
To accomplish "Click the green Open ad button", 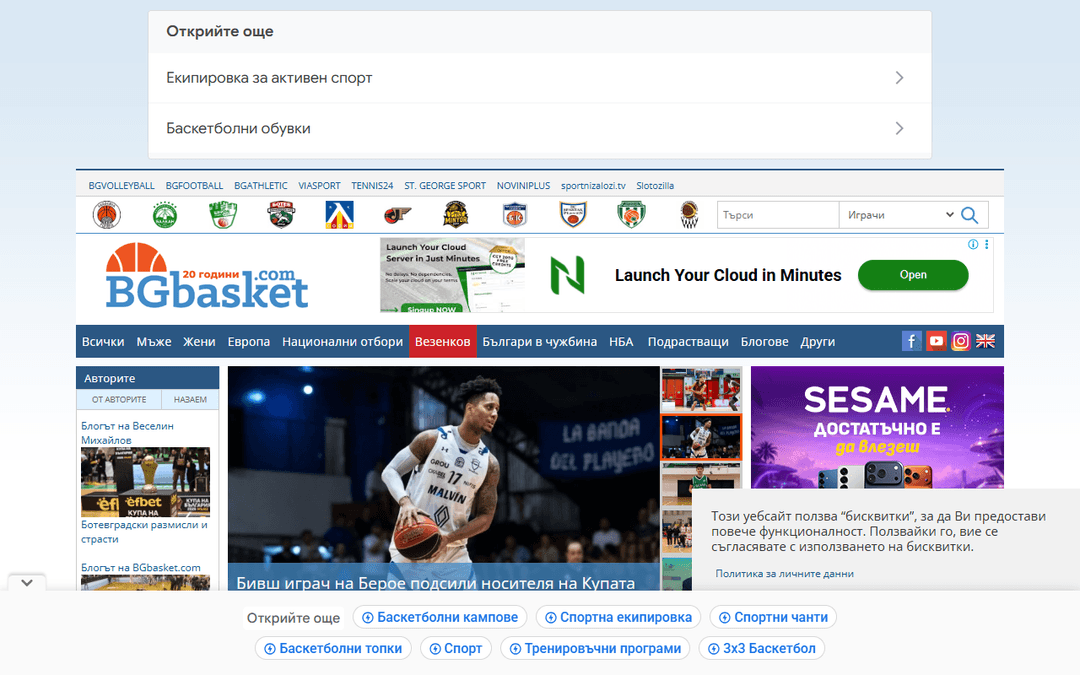I will pyautogui.click(x=913, y=275).
